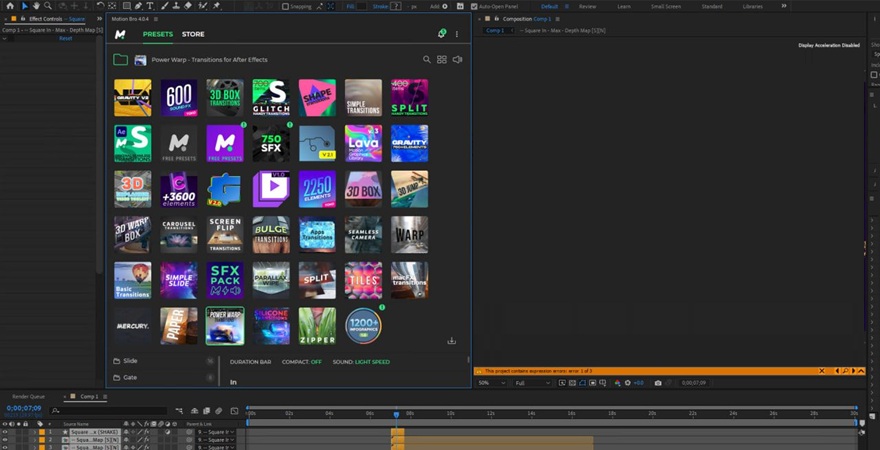Select the Comp 1 timeline tab

[89, 396]
